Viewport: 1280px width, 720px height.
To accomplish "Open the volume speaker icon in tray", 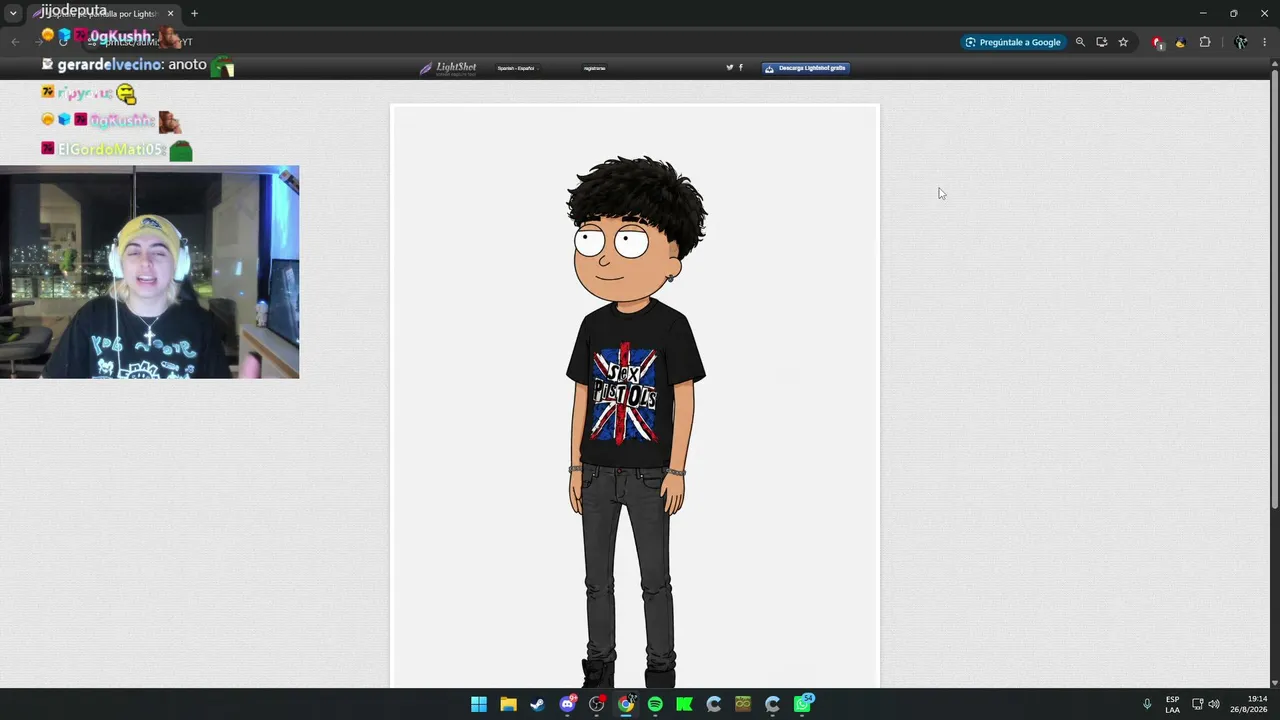I will point(1214,704).
